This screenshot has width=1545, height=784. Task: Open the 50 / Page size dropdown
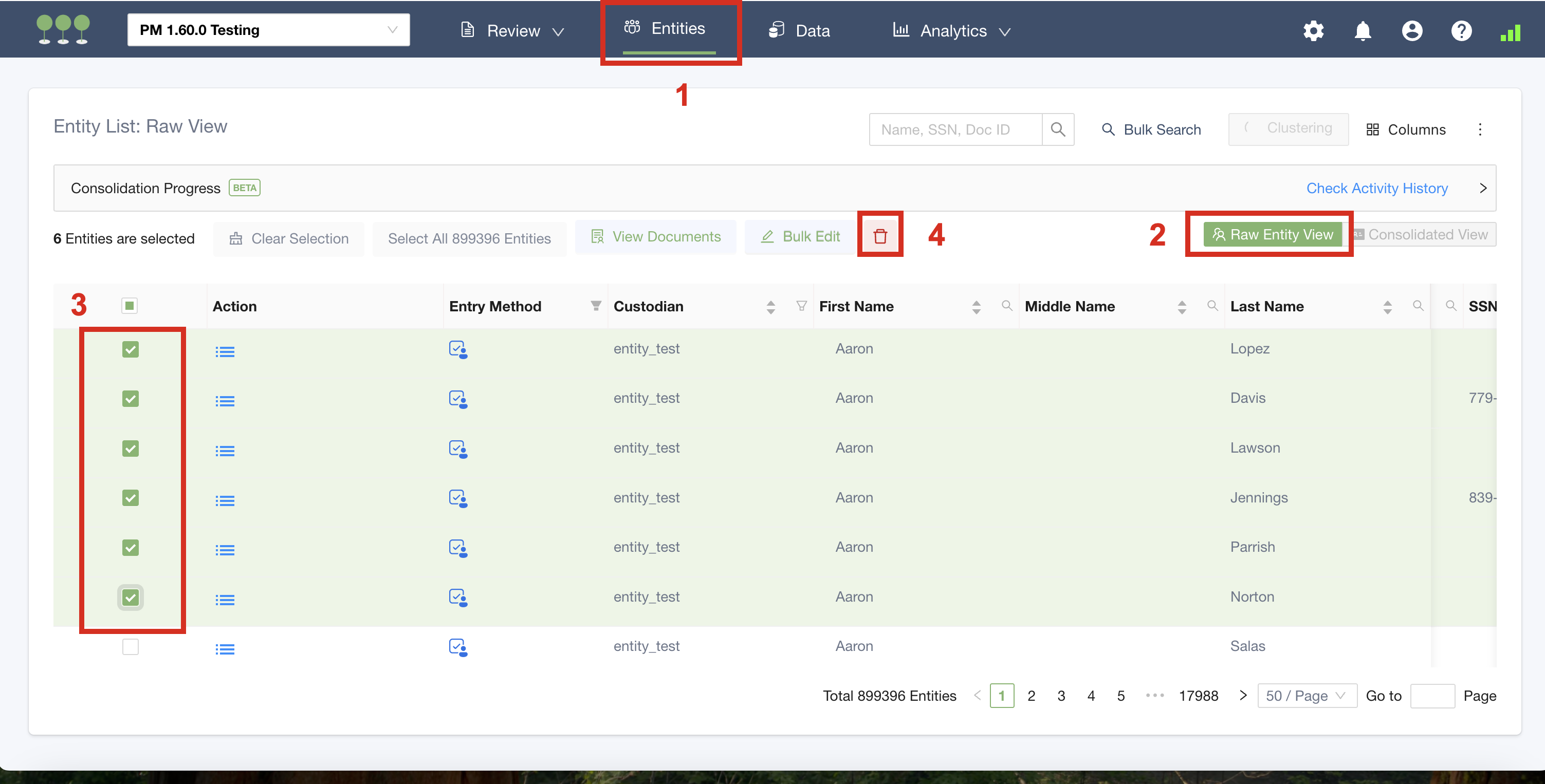click(x=1307, y=696)
